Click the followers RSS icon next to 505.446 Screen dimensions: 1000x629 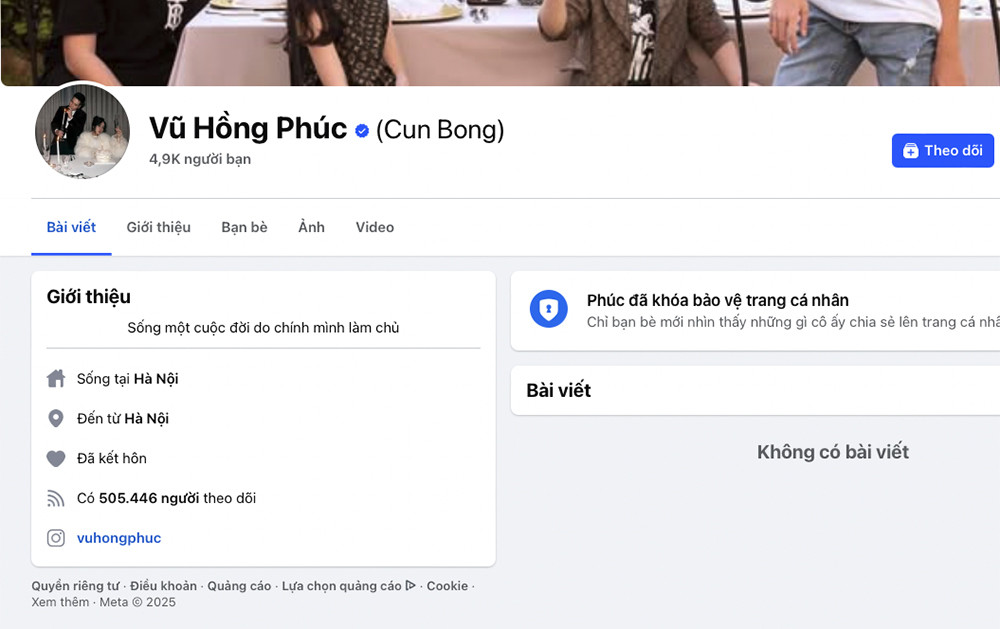(56, 498)
